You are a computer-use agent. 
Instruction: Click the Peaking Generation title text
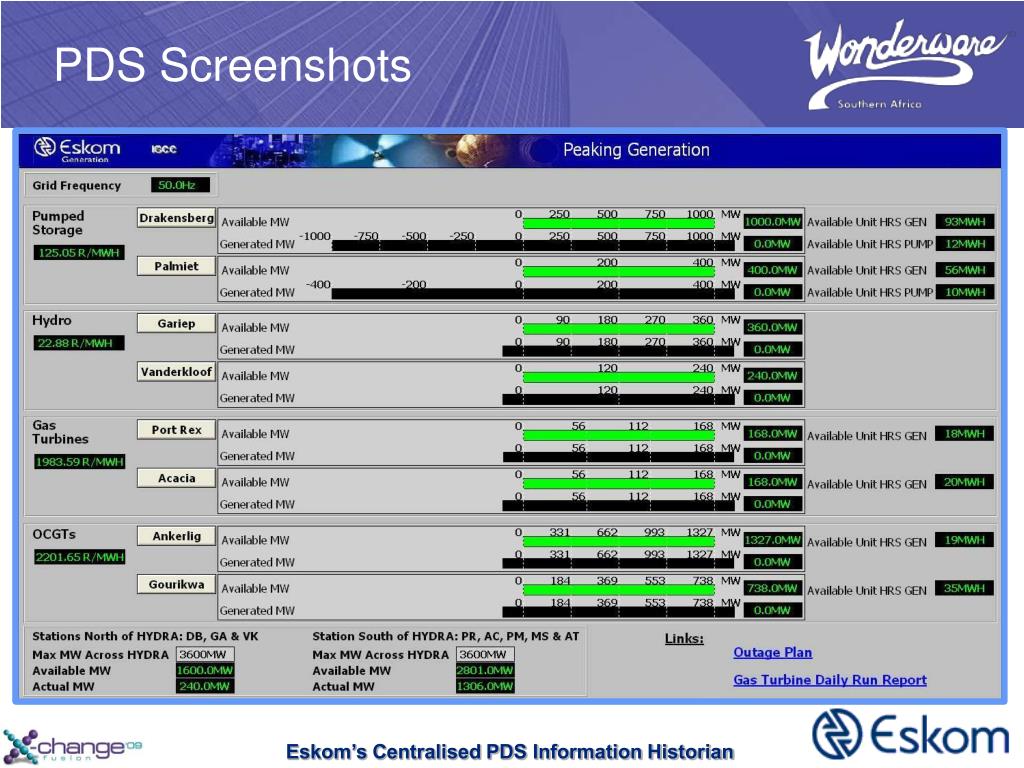click(x=636, y=150)
